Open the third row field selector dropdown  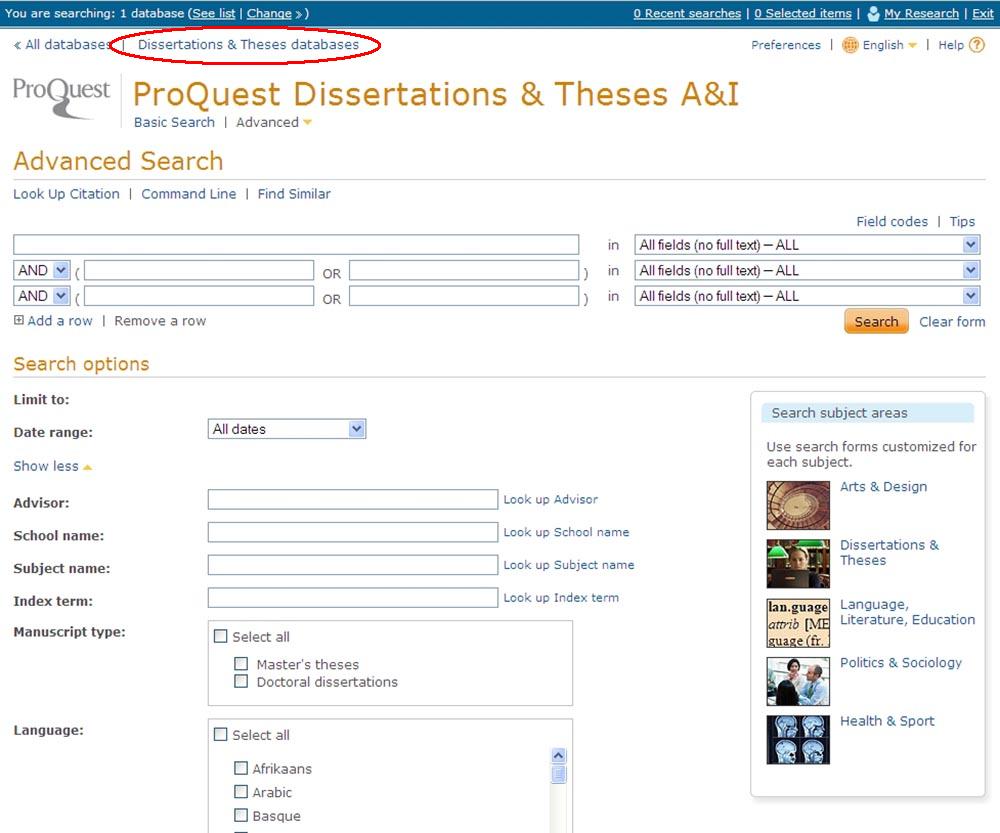[x=807, y=296]
